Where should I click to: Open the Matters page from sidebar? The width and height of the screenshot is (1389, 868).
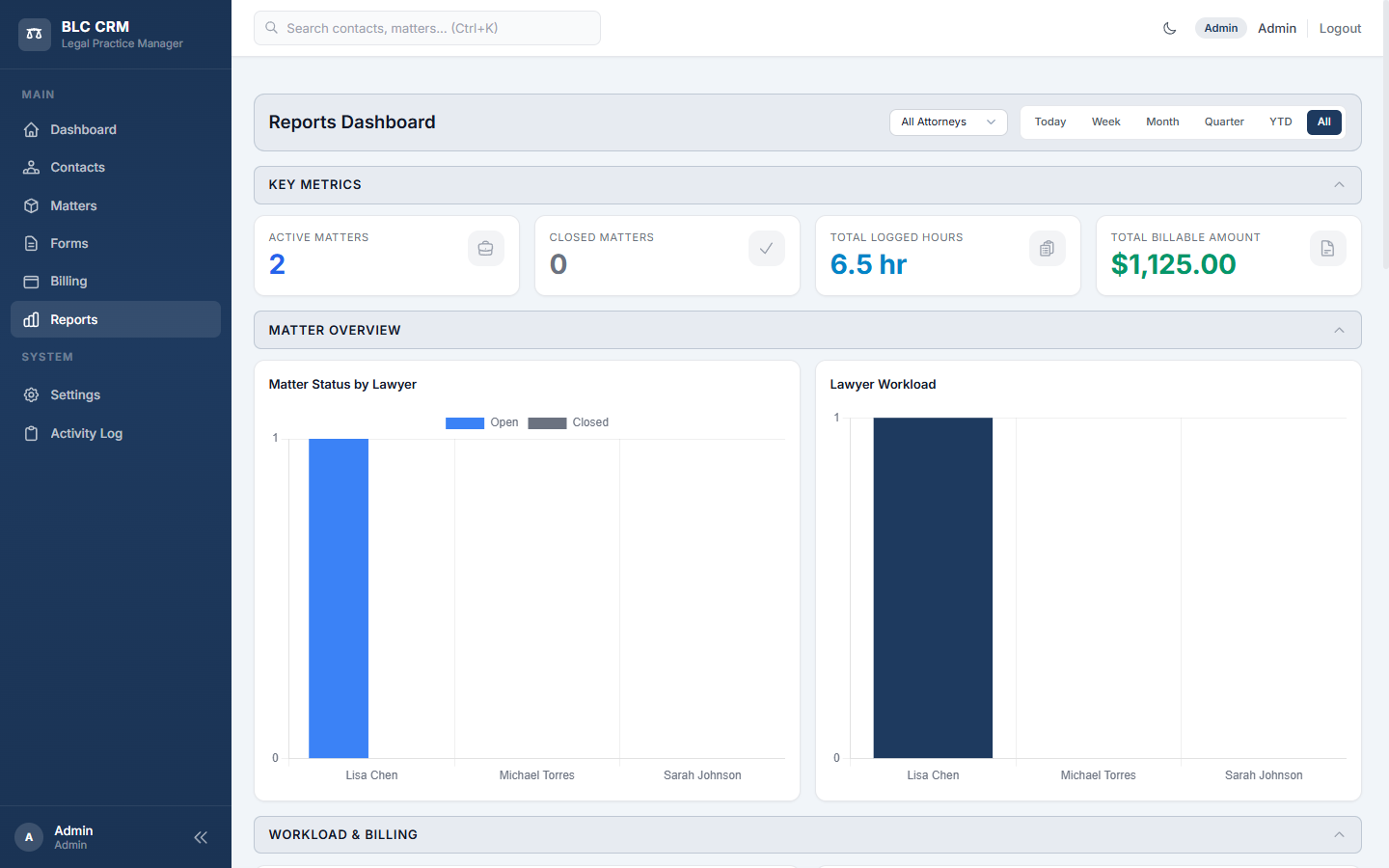116,205
